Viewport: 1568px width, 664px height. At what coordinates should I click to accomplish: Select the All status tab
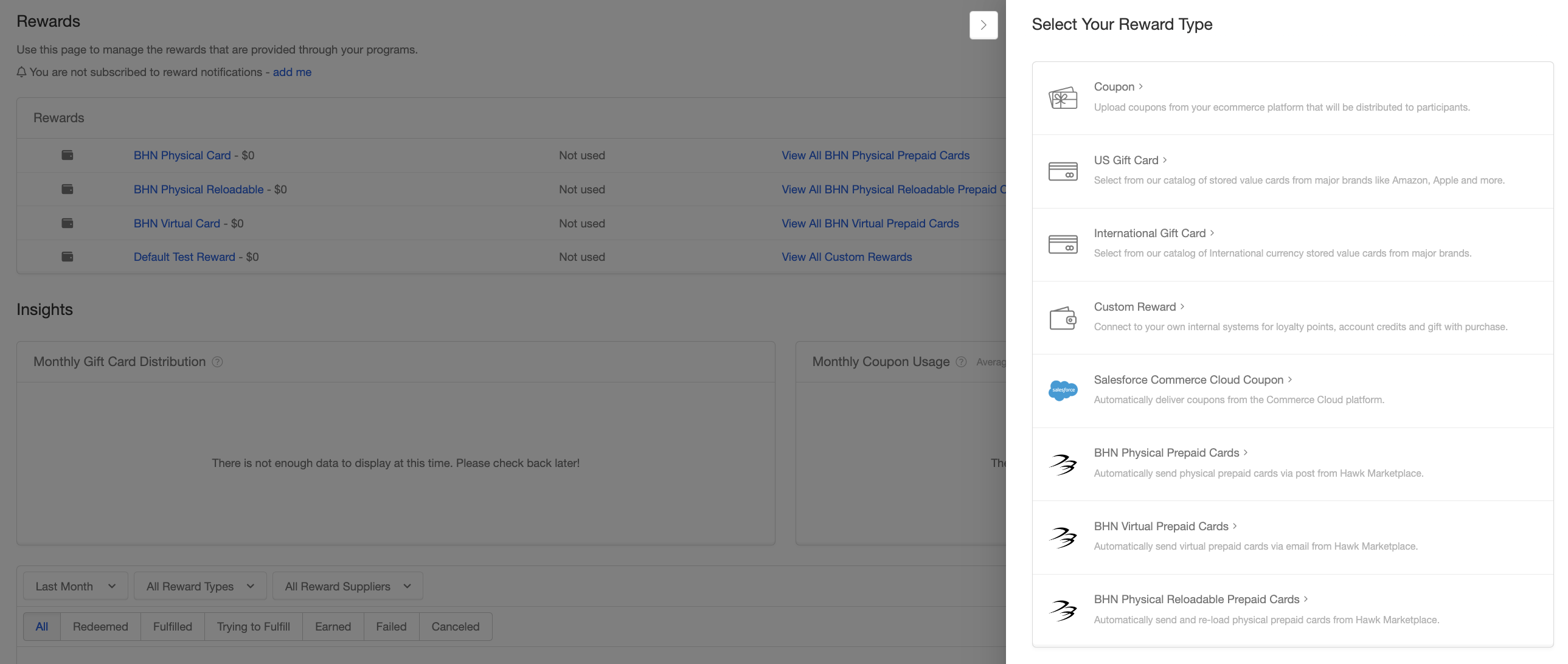[x=42, y=626]
